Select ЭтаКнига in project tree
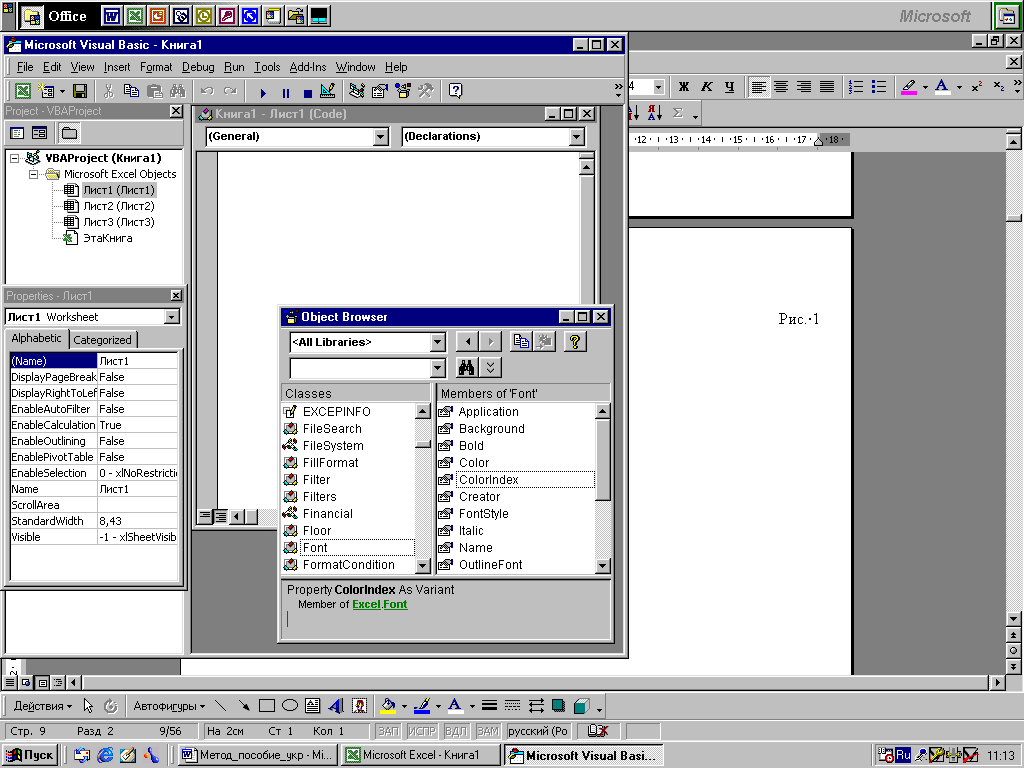Screen dimensions: 1024x768 [108, 238]
